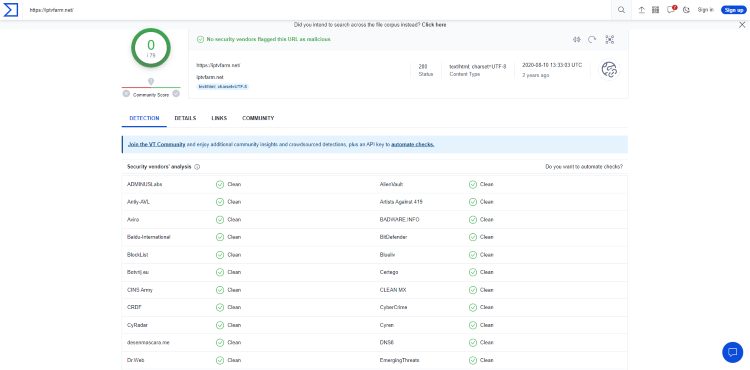The image size is (750, 370).
Task: Switch to the DETAILS tab
Action: 185,118
